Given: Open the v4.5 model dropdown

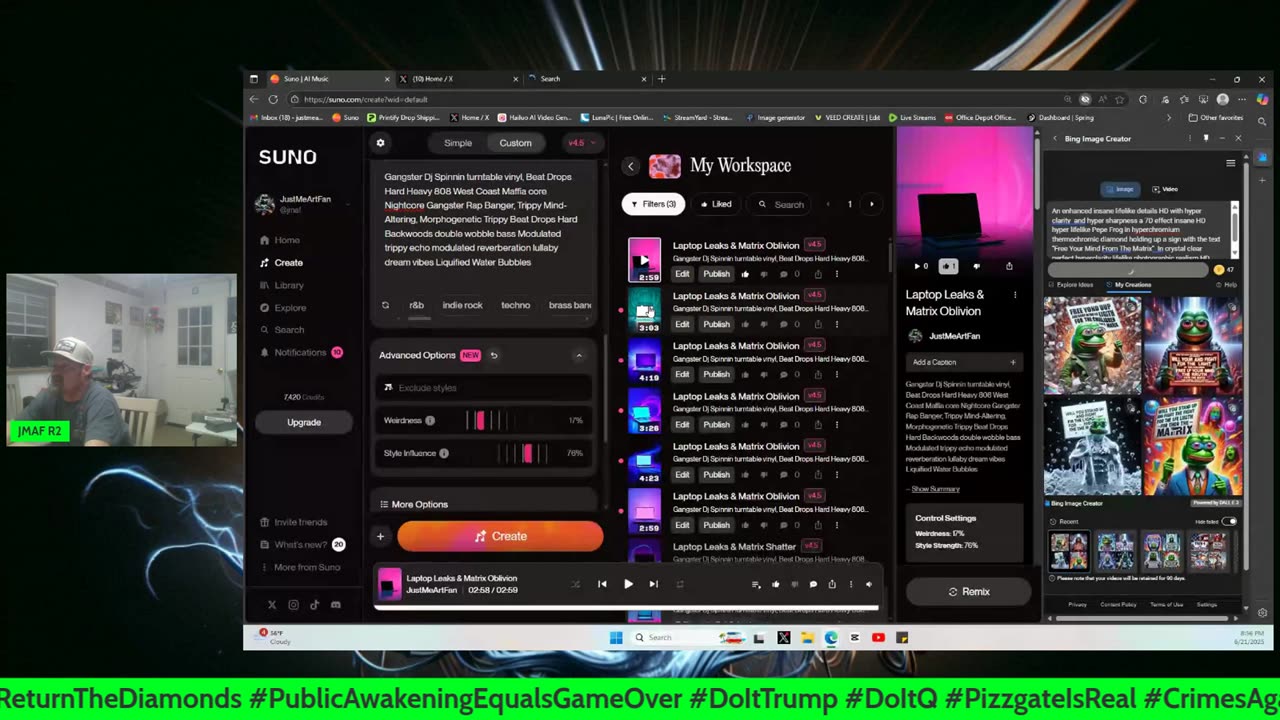Looking at the screenshot, I should [581, 143].
